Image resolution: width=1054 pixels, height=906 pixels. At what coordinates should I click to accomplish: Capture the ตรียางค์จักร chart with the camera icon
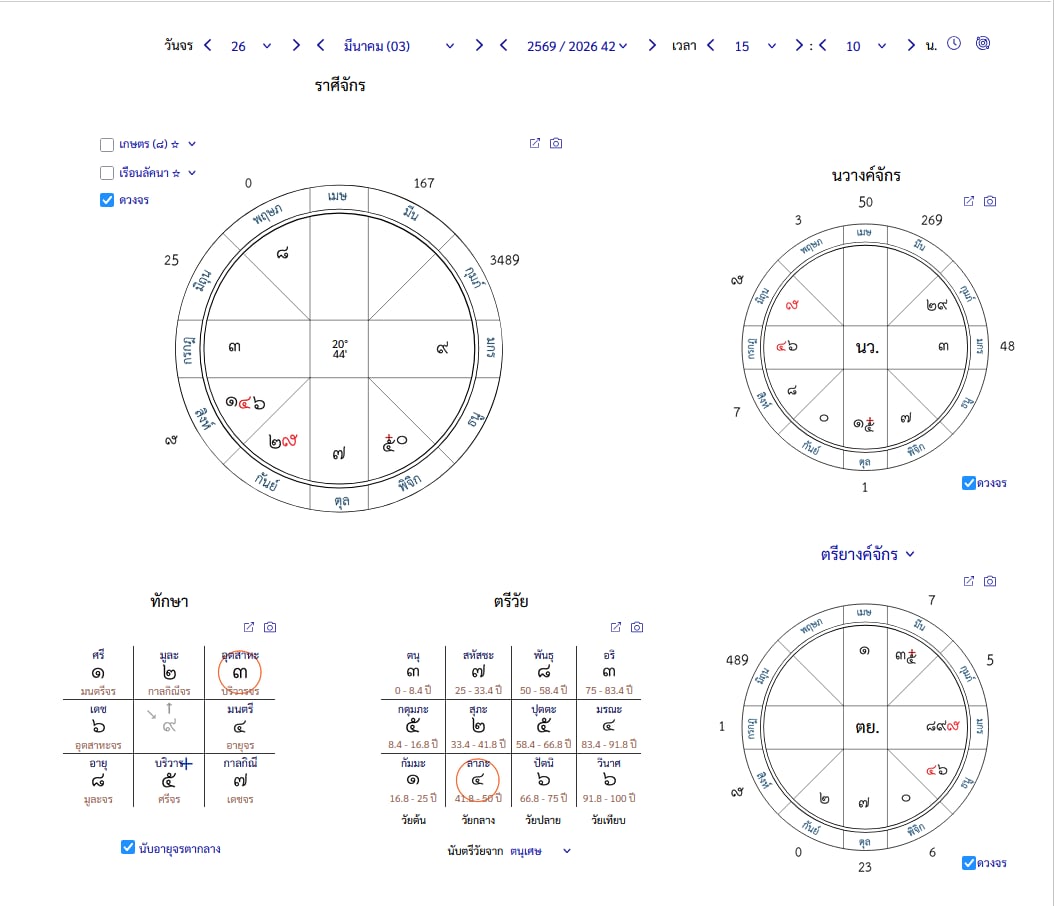coord(990,581)
